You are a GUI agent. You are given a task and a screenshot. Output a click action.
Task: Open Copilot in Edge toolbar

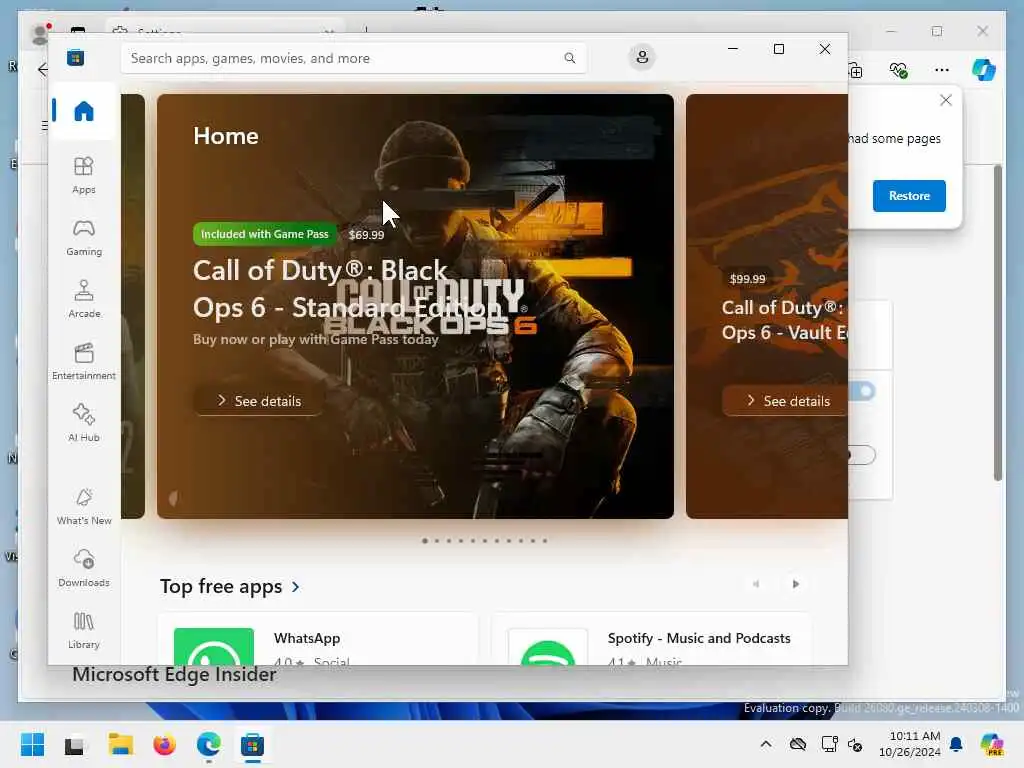(x=984, y=69)
